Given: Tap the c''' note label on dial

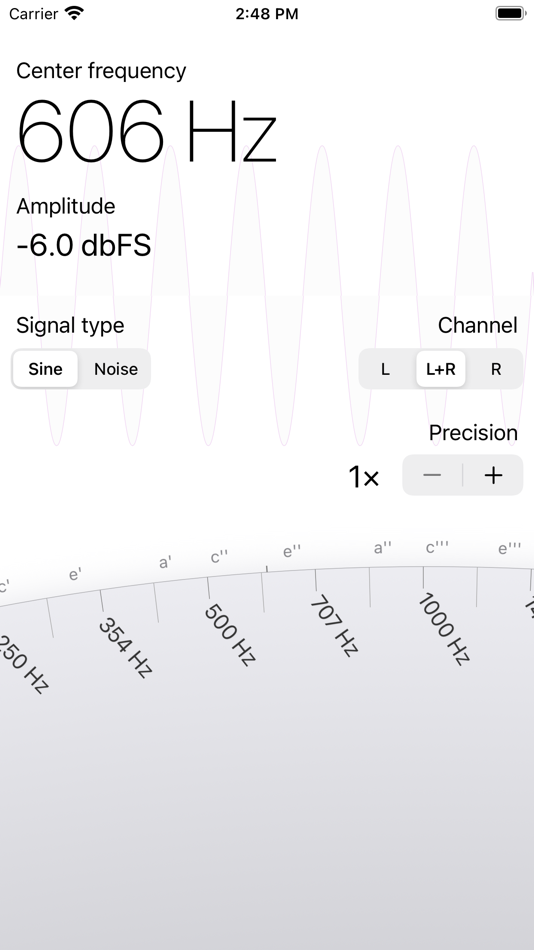Looking at the screenshot, I should 437,548.
